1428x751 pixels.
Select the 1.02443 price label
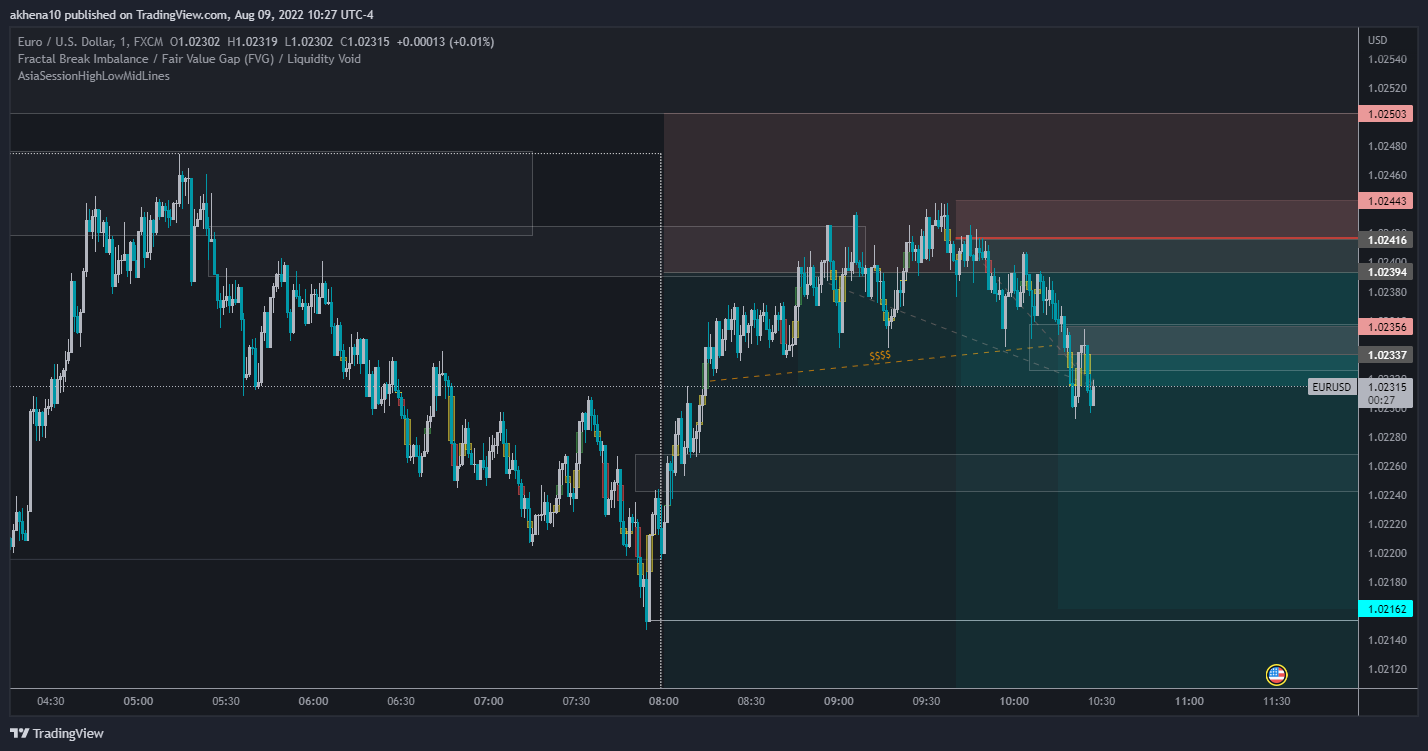(x=1385, y=201)
